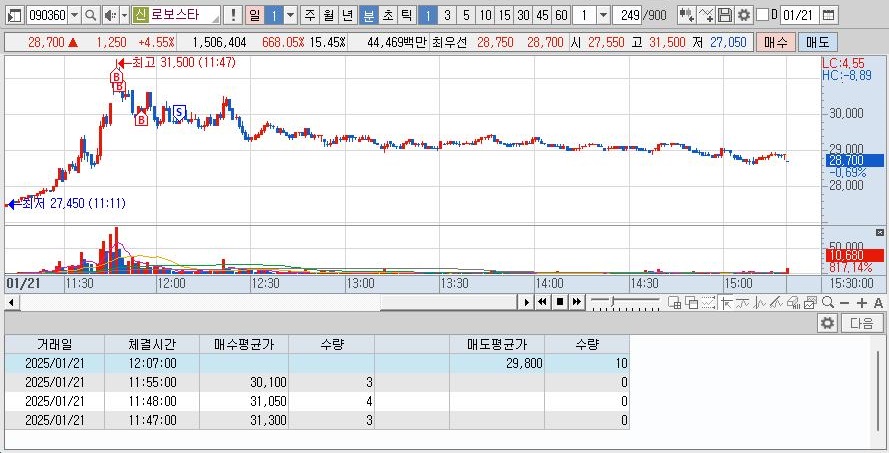Open the interval value dropdown before 249
The image size is (889, 453).
(x=603, y=15)
